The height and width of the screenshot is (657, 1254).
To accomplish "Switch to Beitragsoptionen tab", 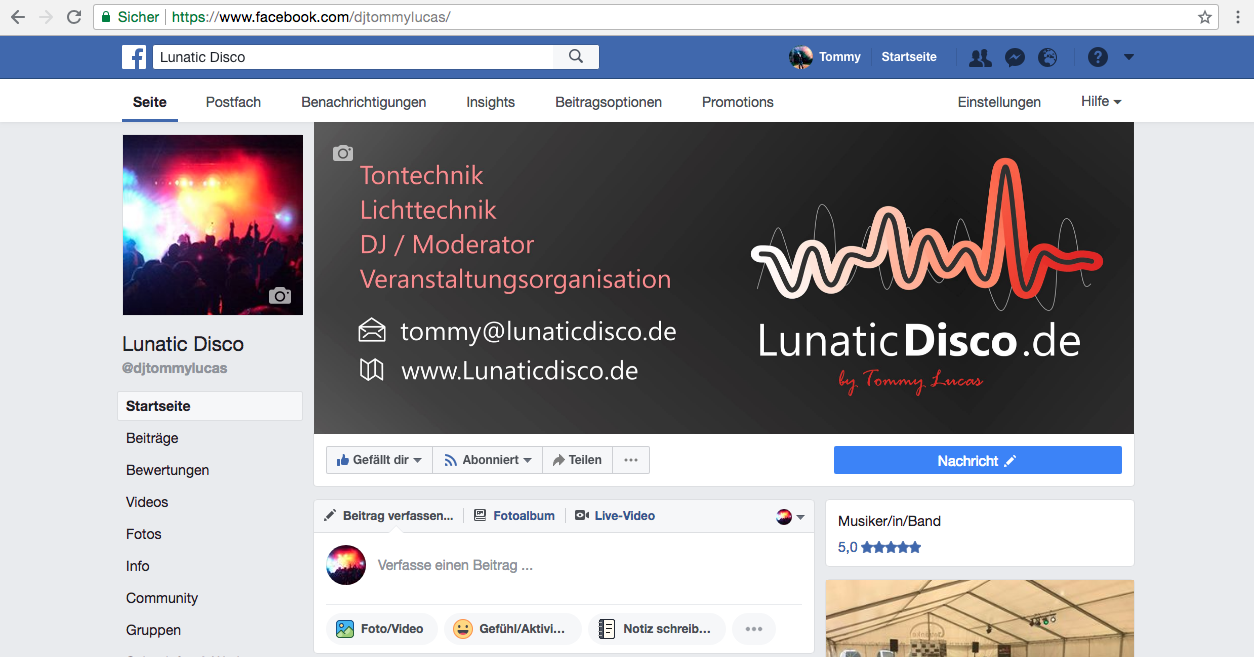I will click(608, 102).
